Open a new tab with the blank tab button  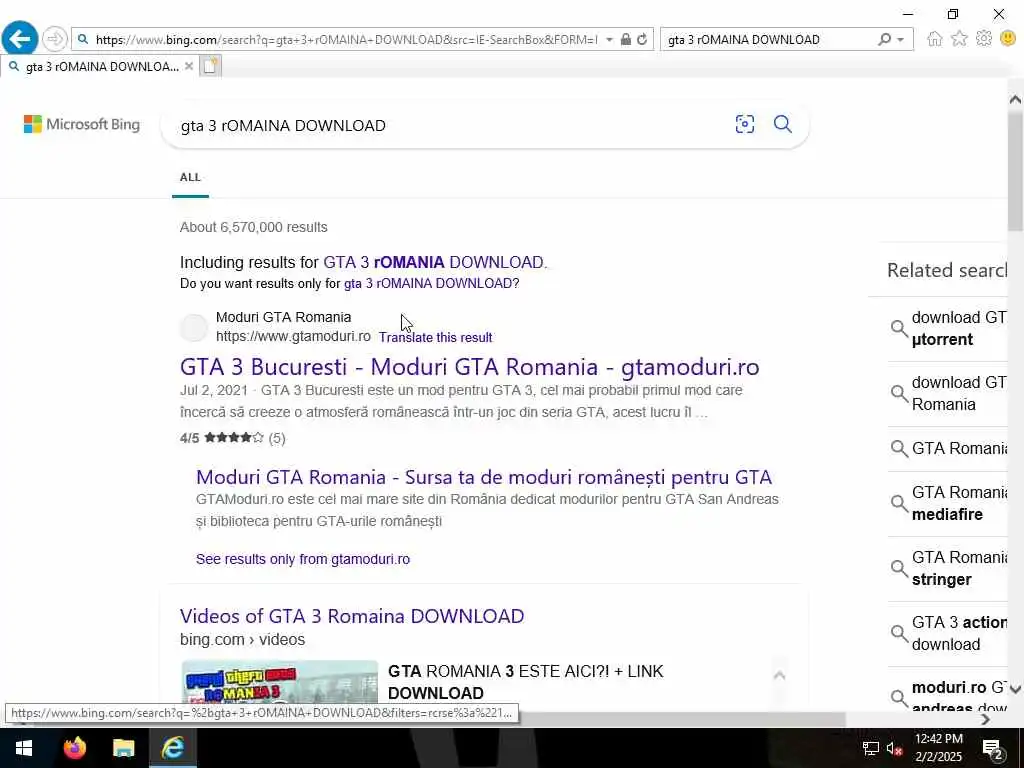tap(210, 66)
